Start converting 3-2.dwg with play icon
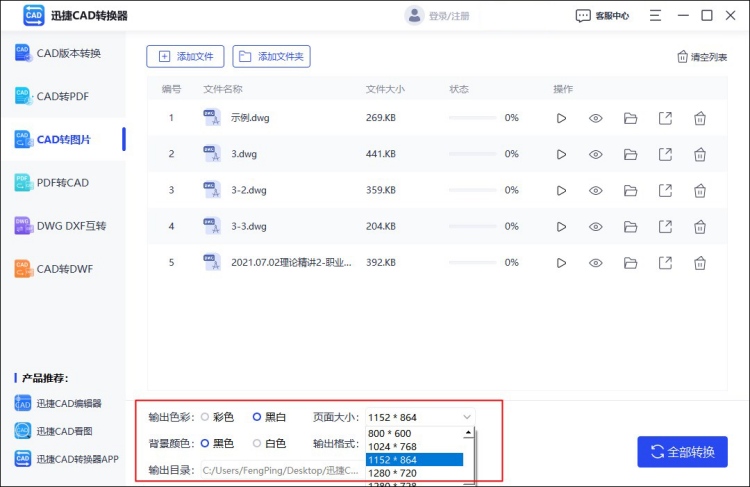The height and width of the screenshot is (487, 750). click(x=561, y=190)
